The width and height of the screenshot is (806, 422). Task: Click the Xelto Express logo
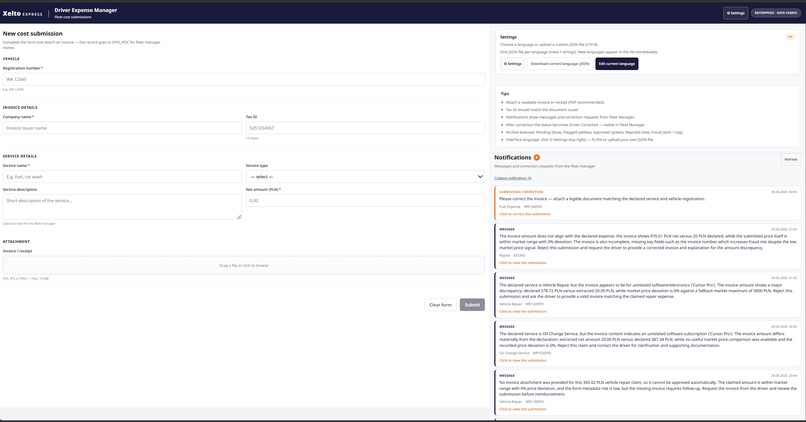23,13
